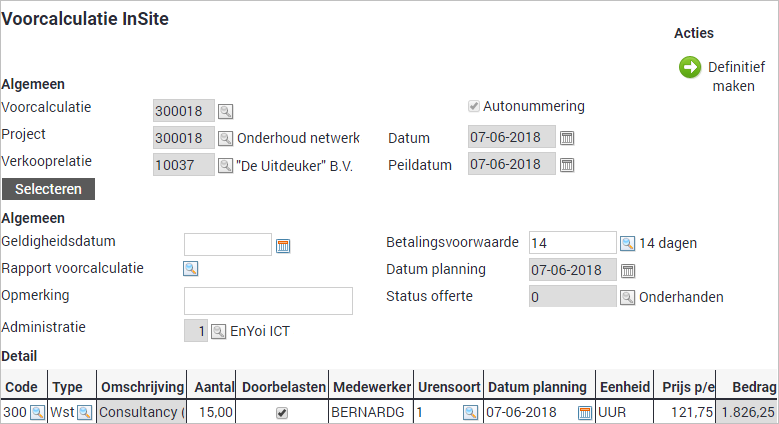
Task: Open lookup next to Voorcalculatie number
Action: click(x=225, y=111)
